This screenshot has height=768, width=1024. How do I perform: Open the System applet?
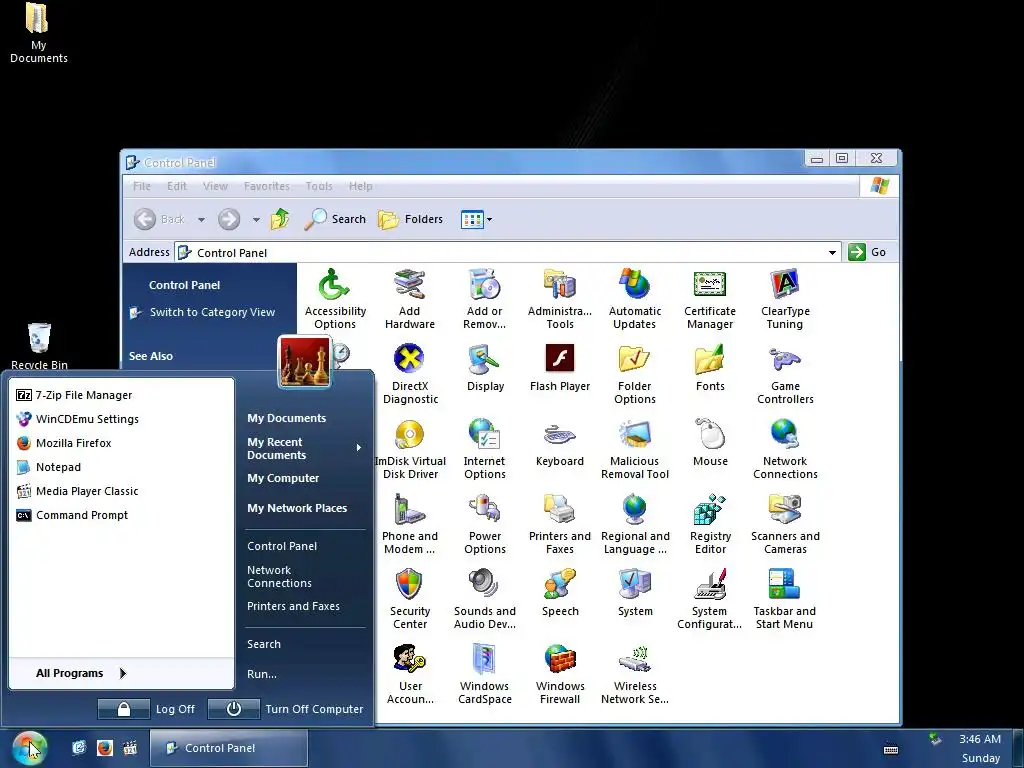point(635,594)
